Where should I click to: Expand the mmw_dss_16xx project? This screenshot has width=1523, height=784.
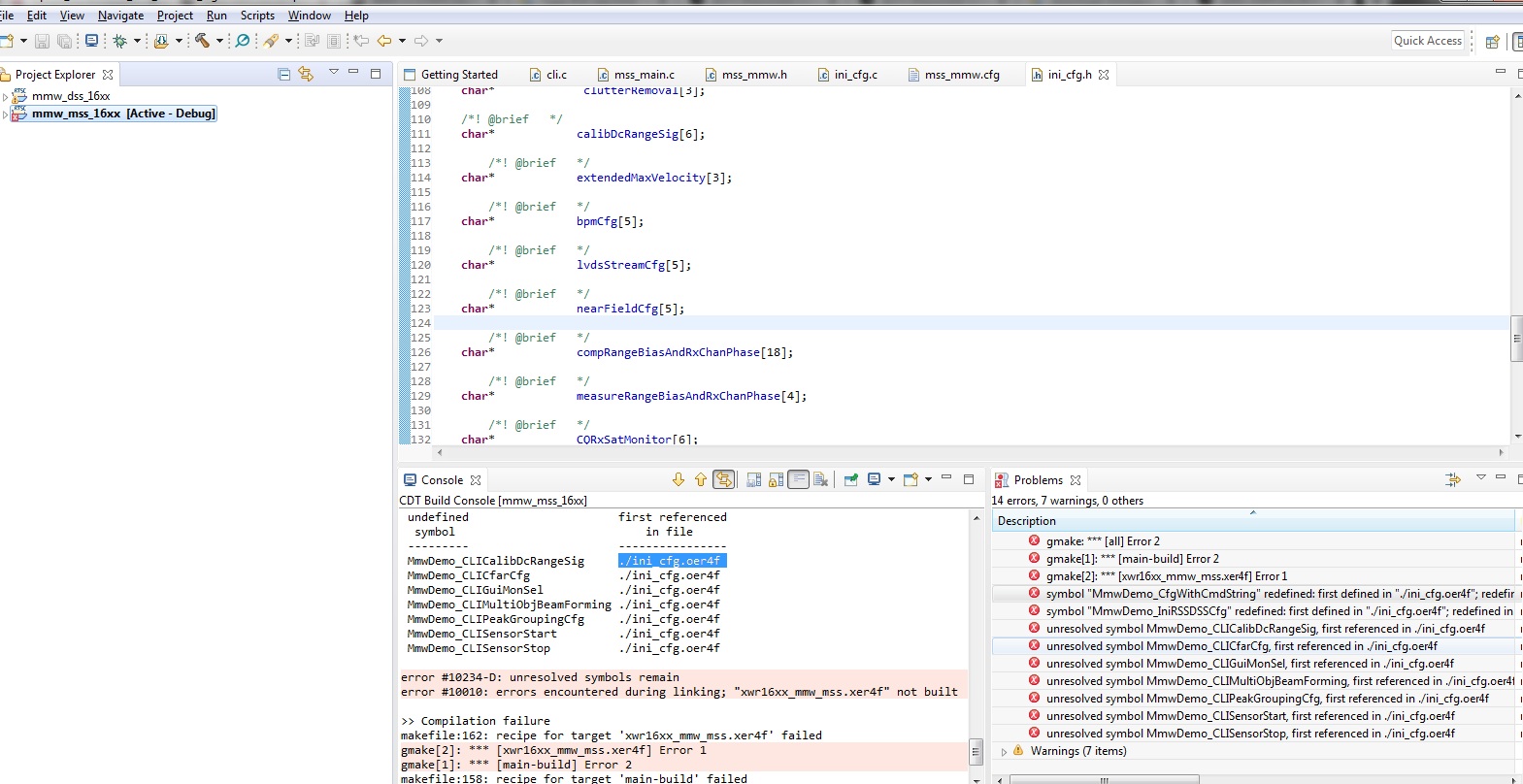(x=6, y=97)
